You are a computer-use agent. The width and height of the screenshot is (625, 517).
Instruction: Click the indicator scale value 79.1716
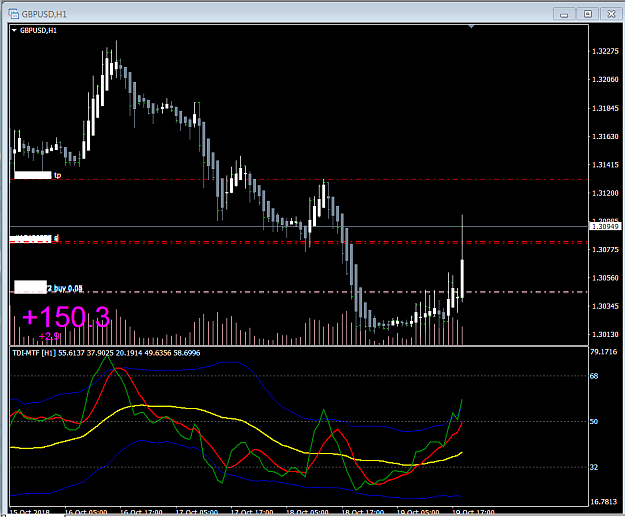pos(603,352)
